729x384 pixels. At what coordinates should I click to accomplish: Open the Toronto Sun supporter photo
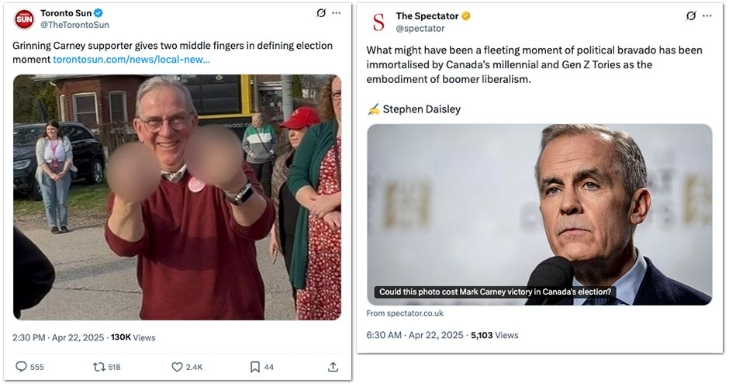click(x=177, y=197)
